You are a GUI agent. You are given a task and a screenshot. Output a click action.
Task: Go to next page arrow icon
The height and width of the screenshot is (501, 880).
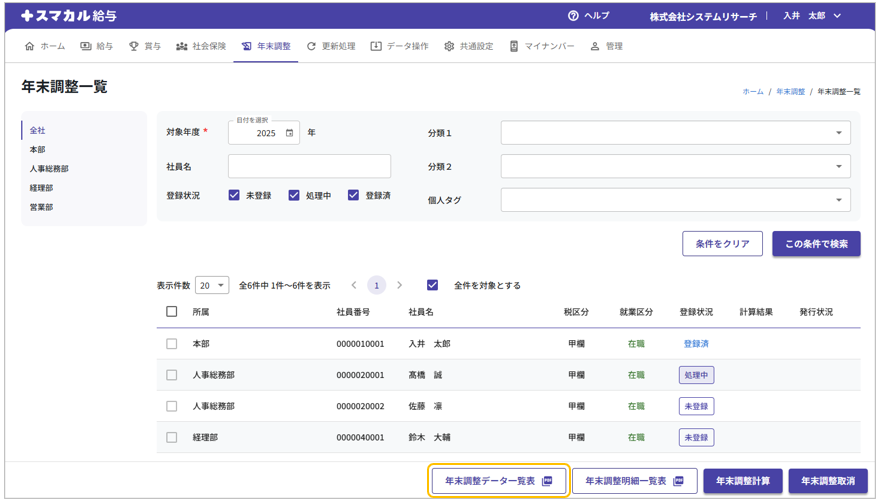[400, 286]
